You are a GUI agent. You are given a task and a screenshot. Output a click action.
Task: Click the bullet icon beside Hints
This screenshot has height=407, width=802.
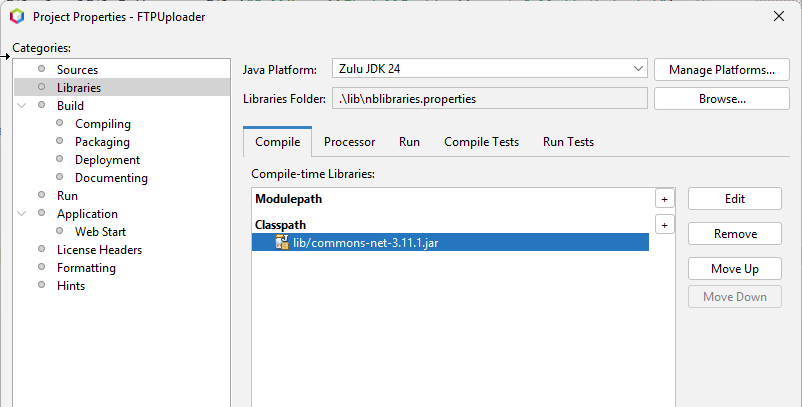click(42, 286)
